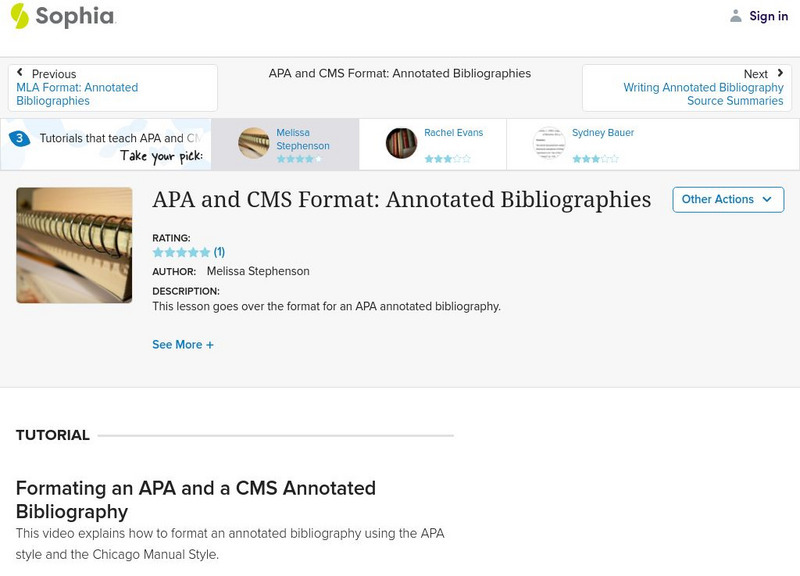Click the chevron on Other Actions button
The width and height of the screenshot is (800, 576).
coord(765,200)
